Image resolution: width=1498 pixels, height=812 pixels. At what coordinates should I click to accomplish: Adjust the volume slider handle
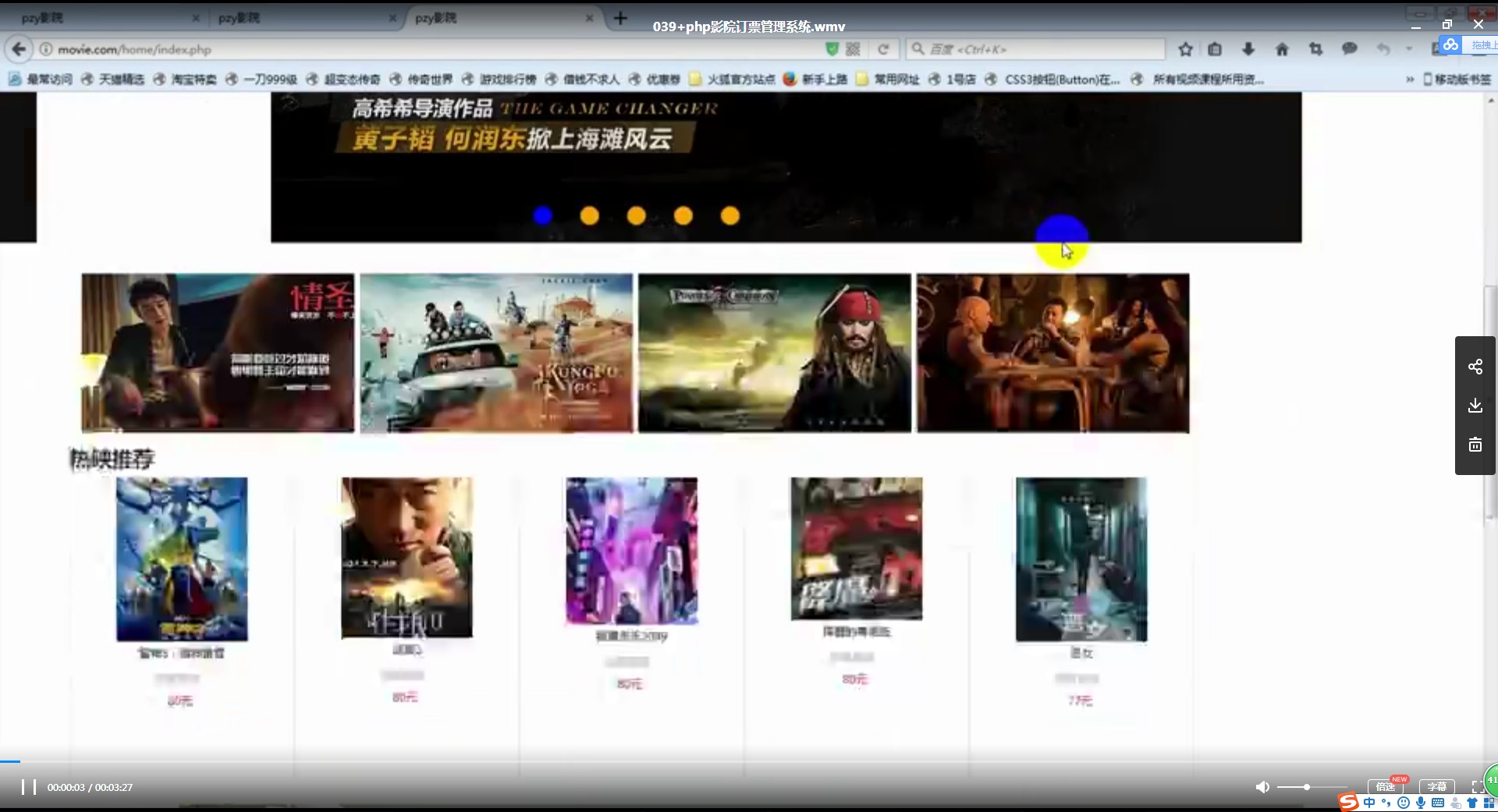(x=1306, y=787)
